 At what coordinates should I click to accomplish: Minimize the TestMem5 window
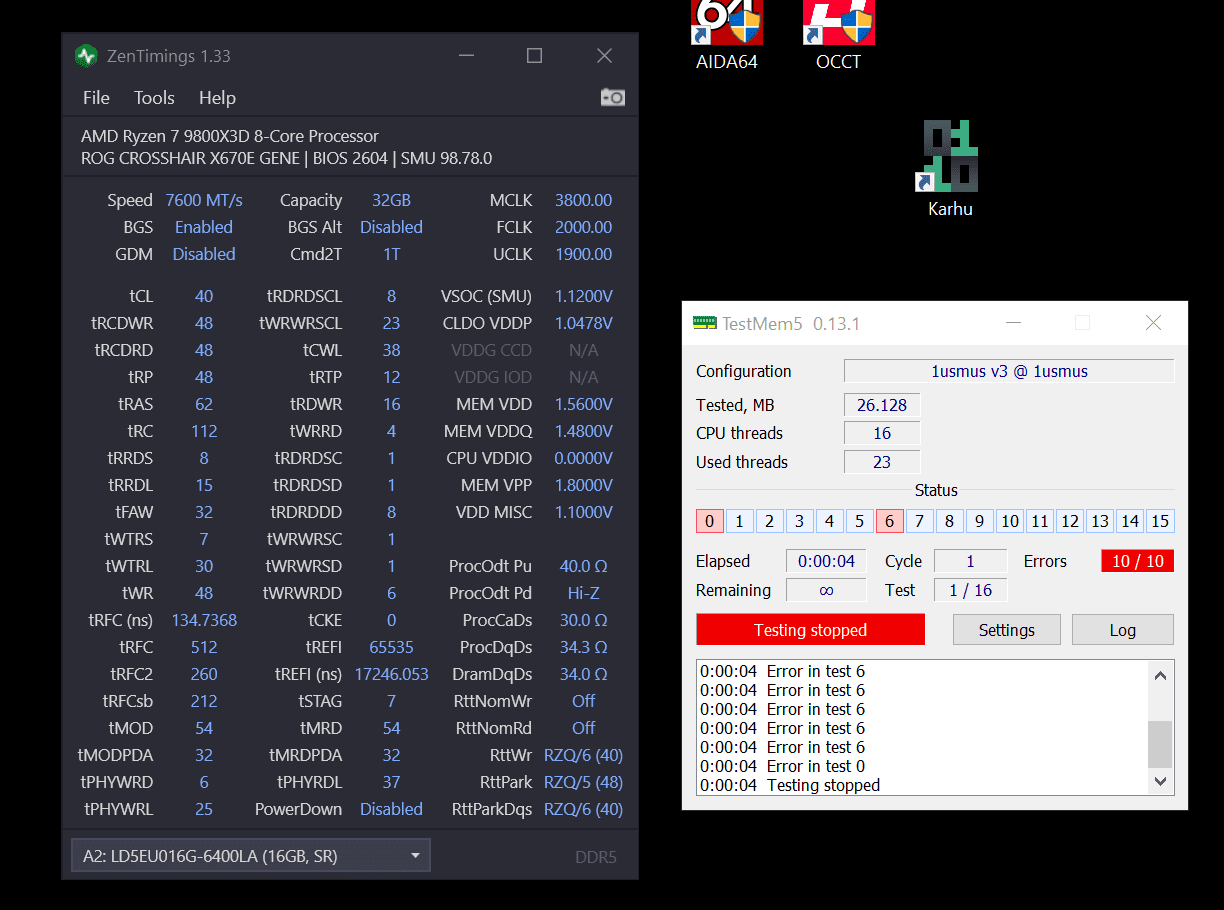[x=1014, y=323]
